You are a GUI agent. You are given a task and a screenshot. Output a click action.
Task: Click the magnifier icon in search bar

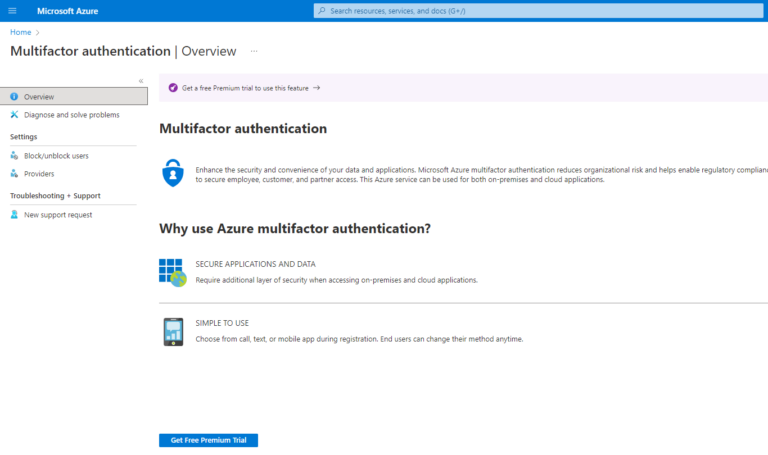[322, 11]
